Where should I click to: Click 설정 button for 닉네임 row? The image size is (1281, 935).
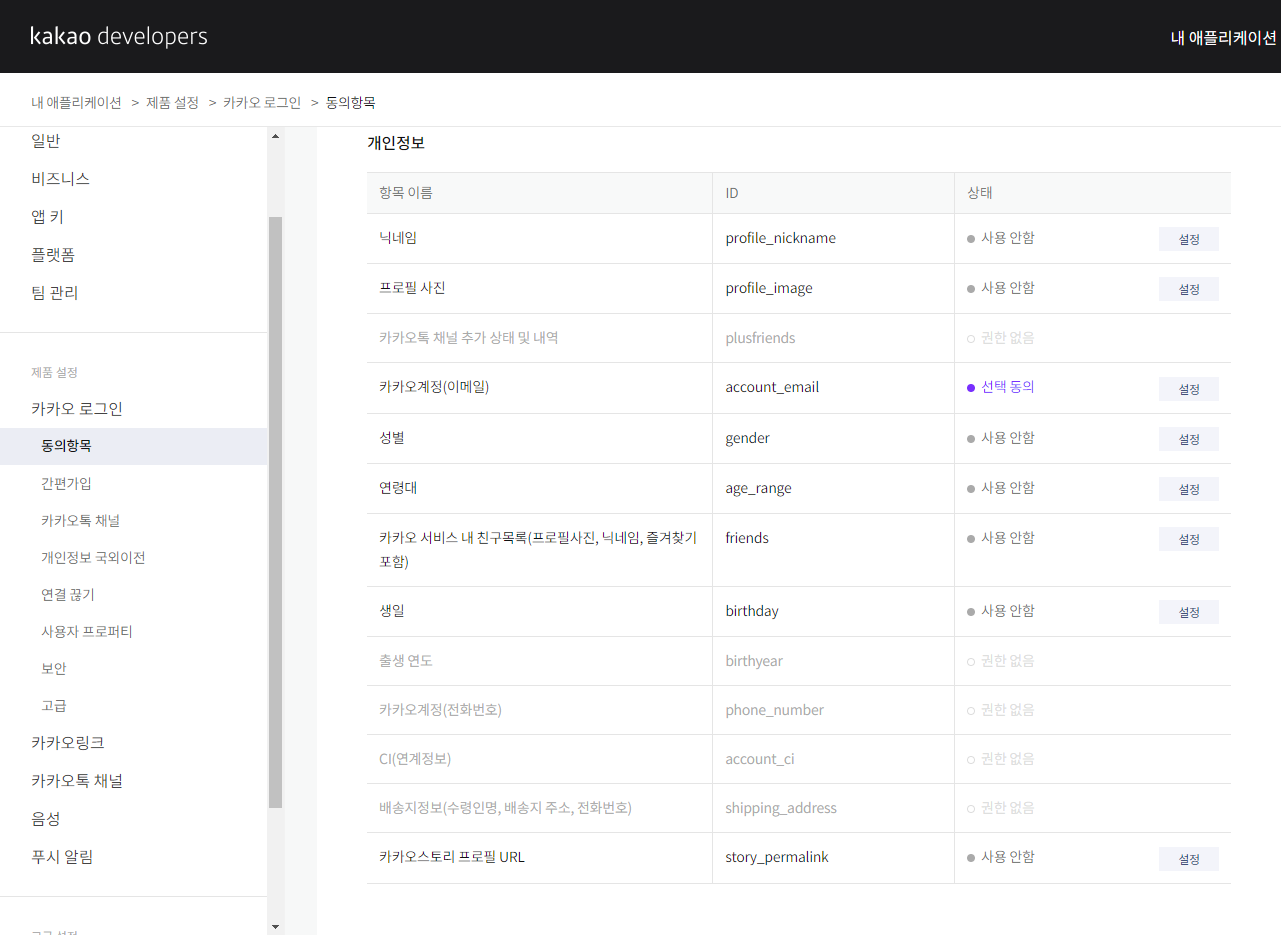point(1189,239)
